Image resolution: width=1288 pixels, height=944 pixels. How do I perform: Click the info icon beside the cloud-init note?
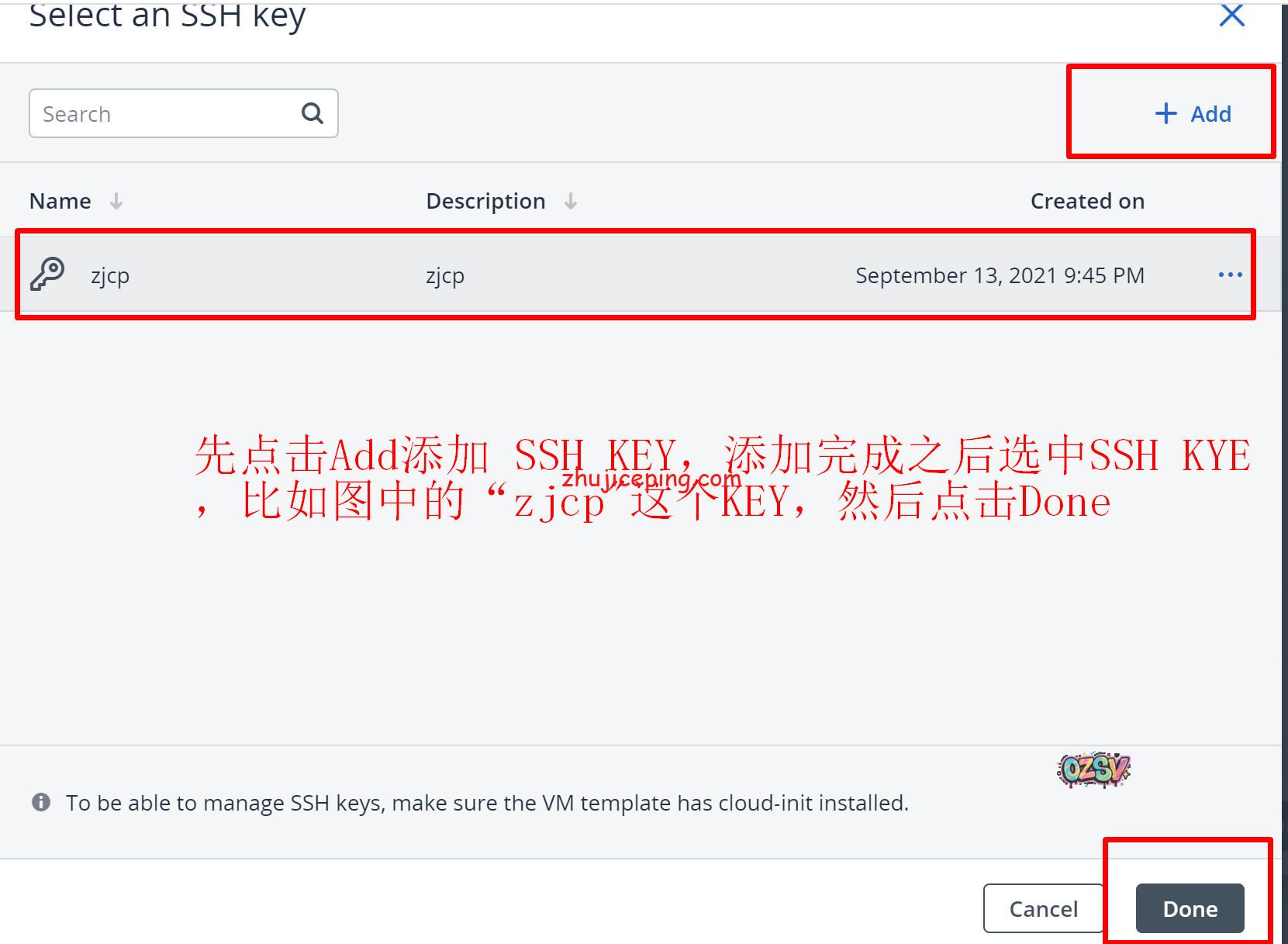[x=41, y=802]
